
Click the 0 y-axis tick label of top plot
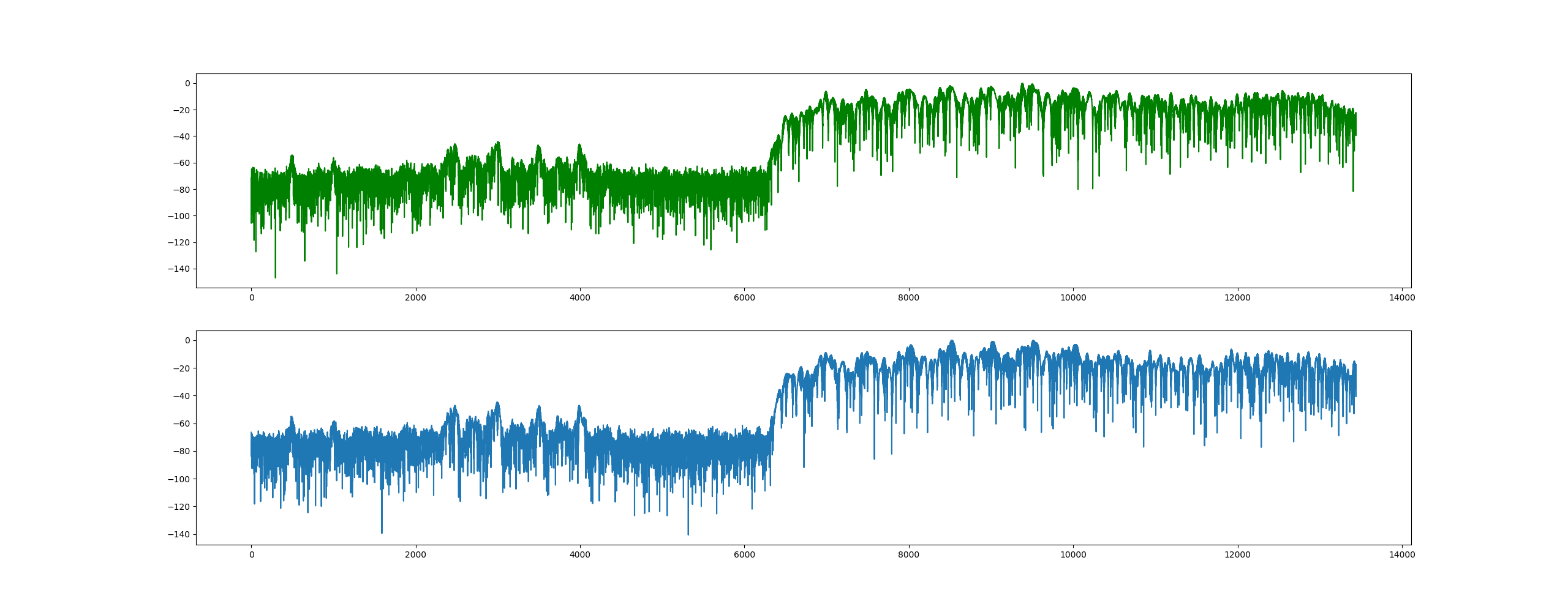click(187, 83)
